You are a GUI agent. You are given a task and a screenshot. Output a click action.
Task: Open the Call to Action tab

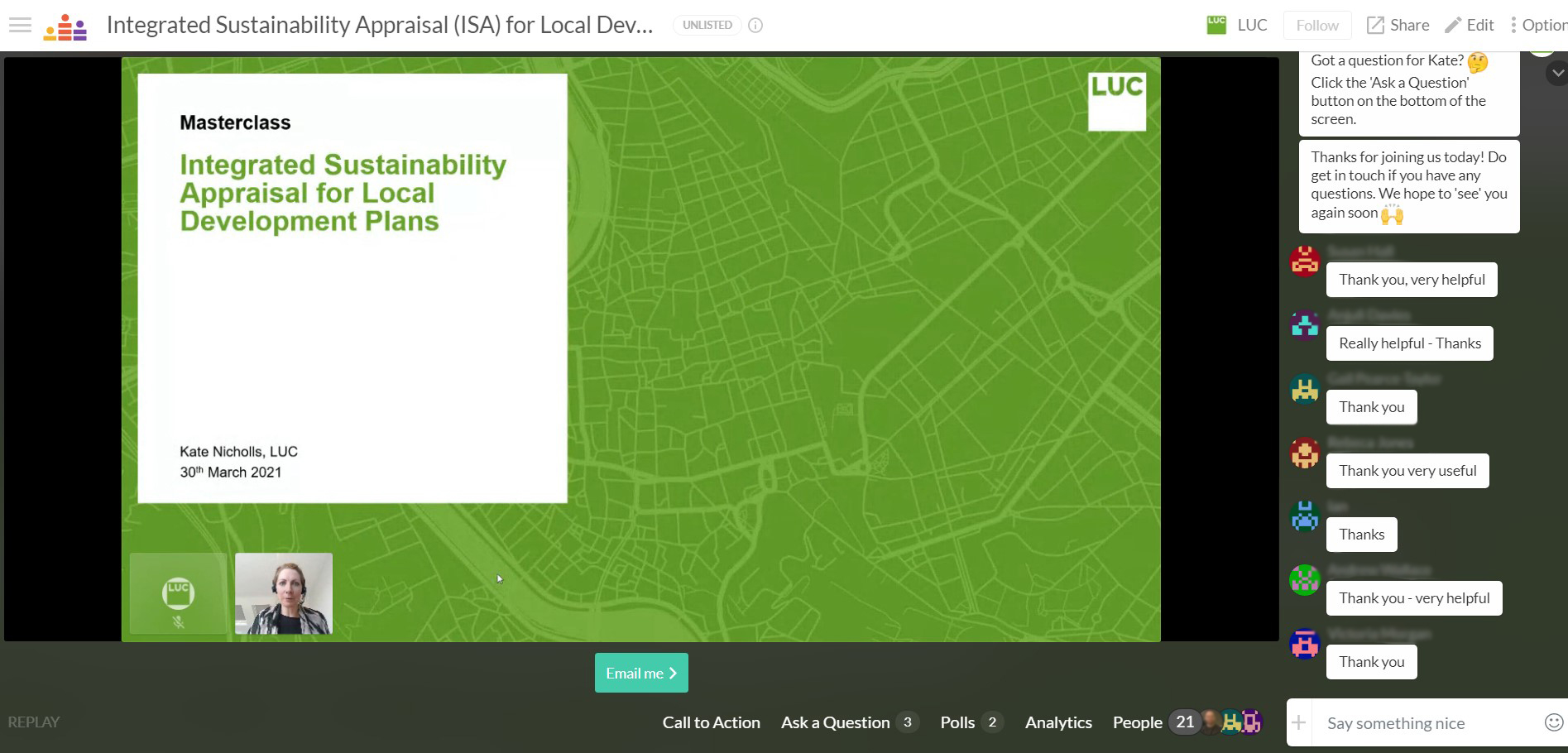tap(711, 722)
